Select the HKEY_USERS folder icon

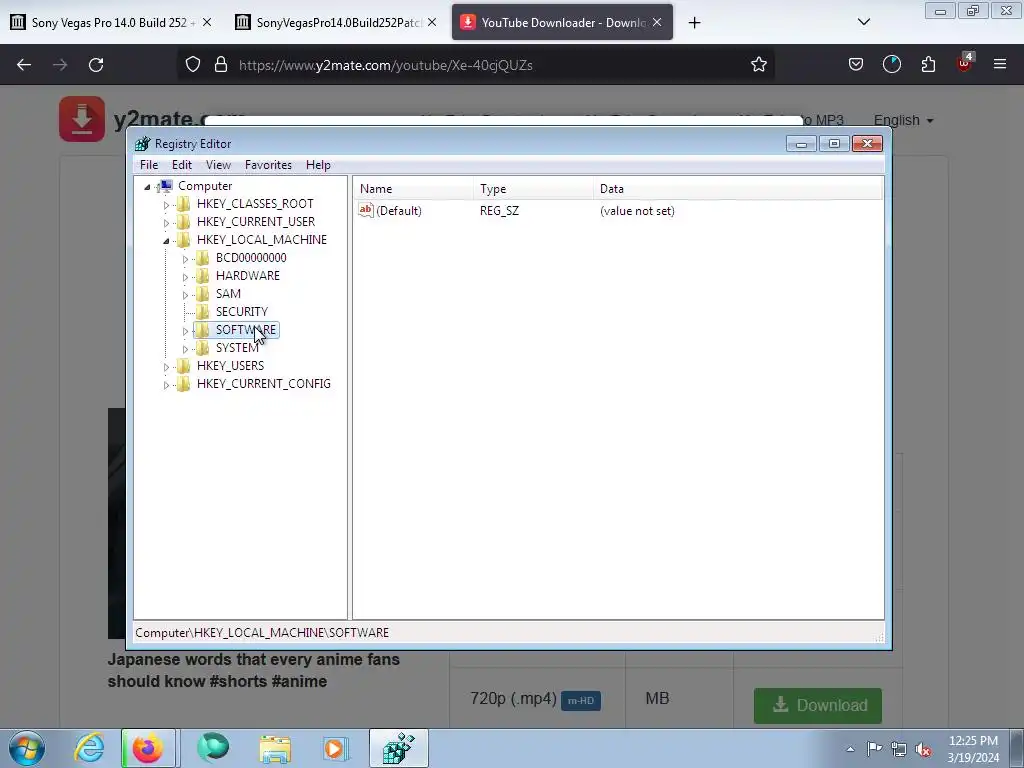click(184, 366)
